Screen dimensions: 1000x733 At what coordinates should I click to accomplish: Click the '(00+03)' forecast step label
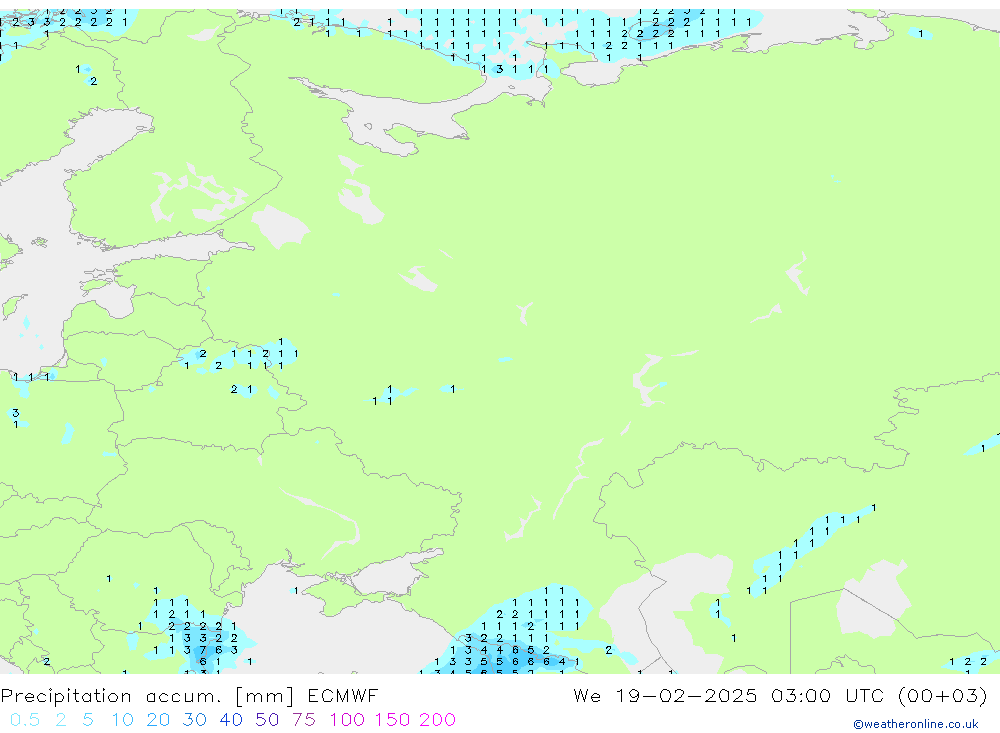click(x=943, y=696)
